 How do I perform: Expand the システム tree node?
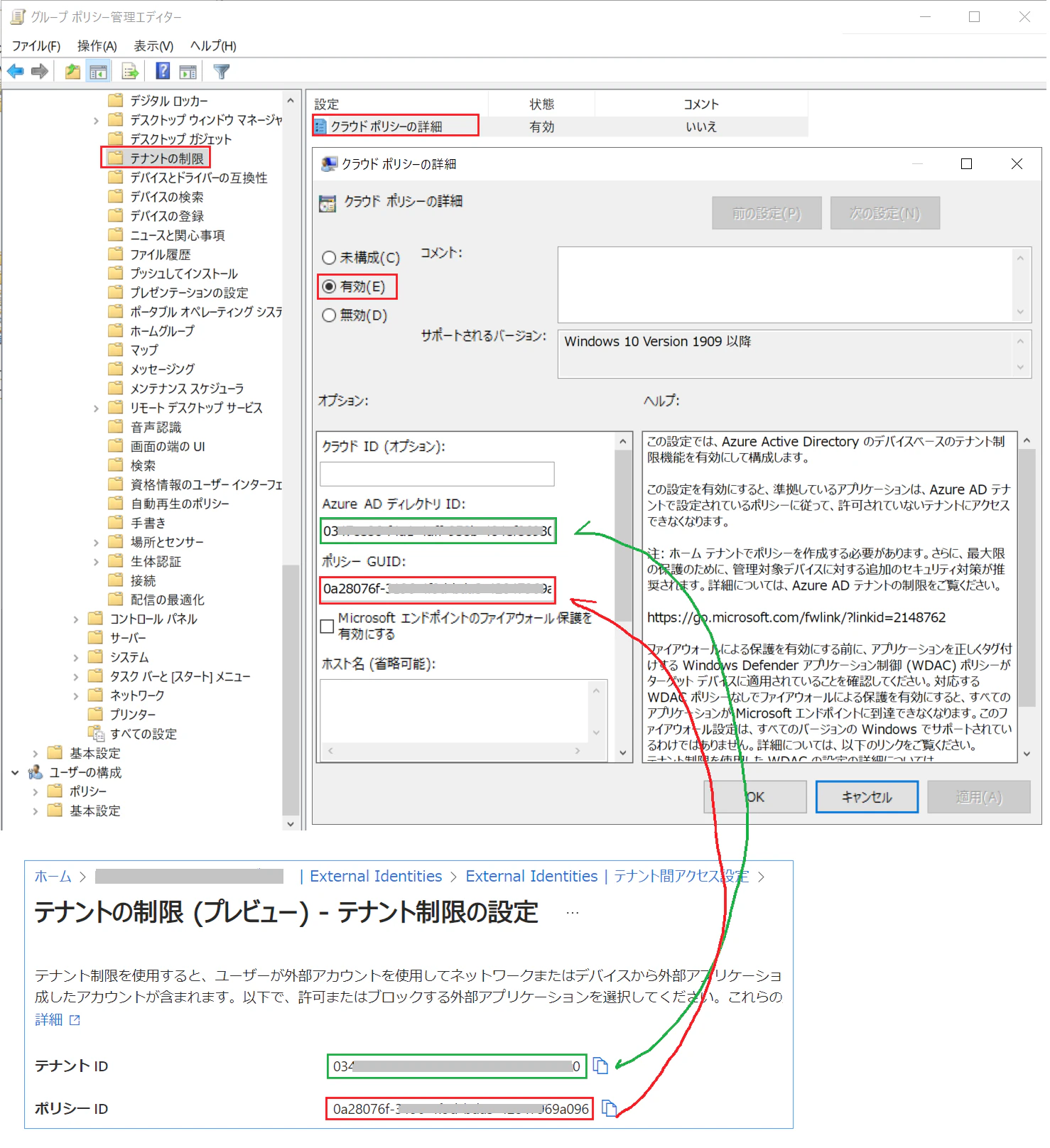pyautogui.click(x=75, y=657)
